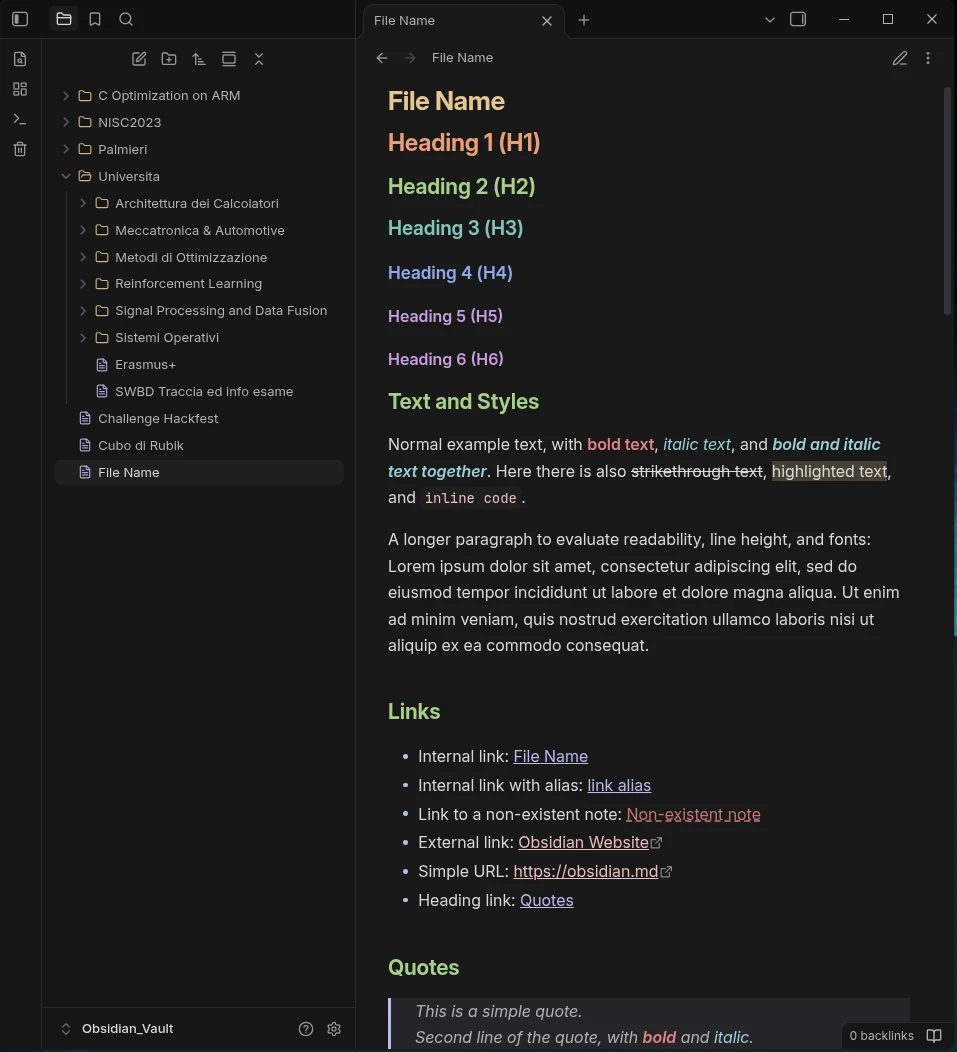Collapse the Universita folder
957x1052 pixels.
point(66,176)
